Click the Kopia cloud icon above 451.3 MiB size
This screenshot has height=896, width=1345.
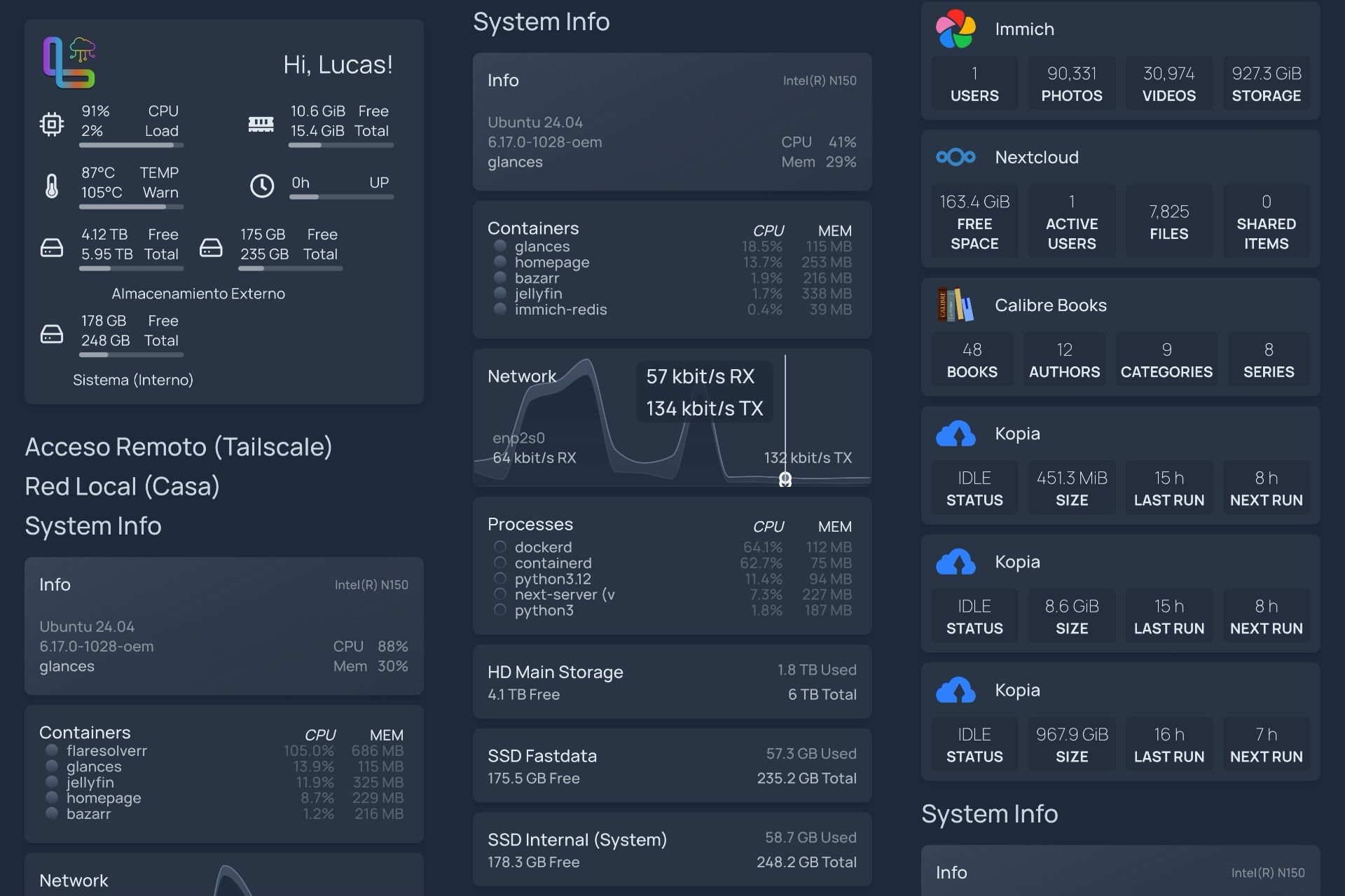956,434
